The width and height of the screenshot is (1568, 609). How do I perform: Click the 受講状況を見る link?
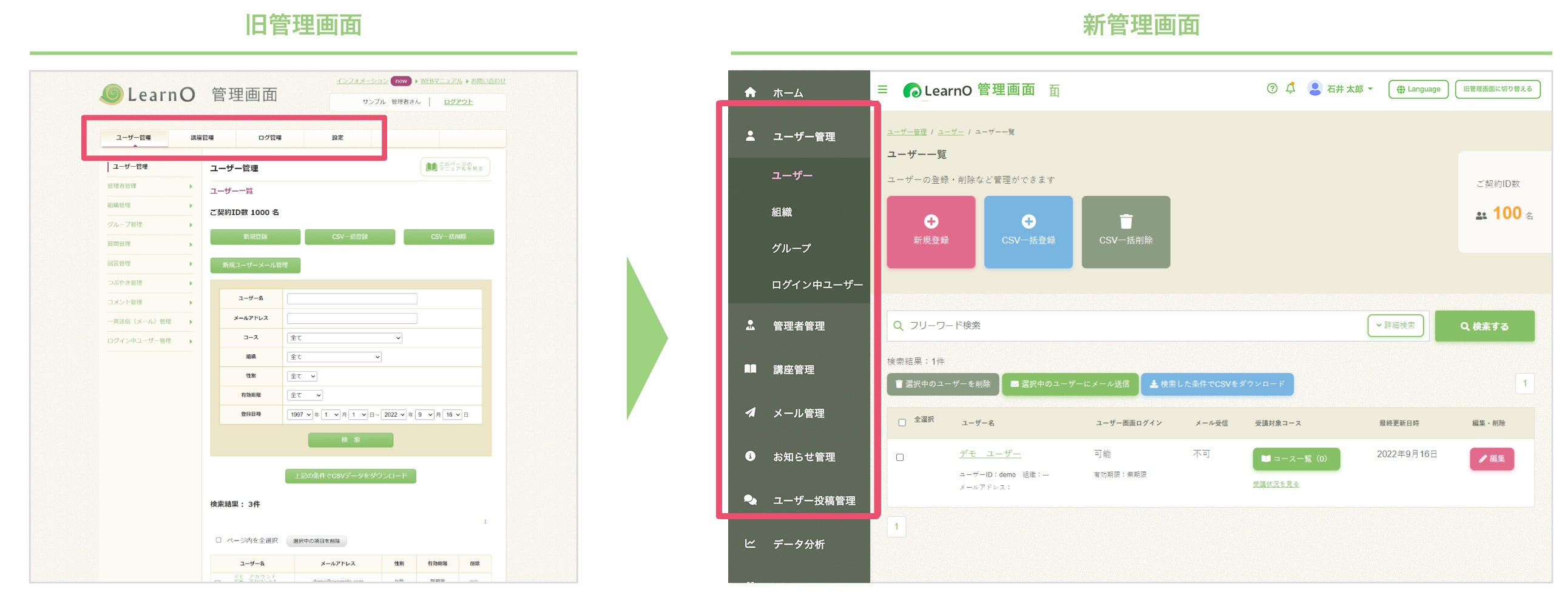tap(1276, 484)
